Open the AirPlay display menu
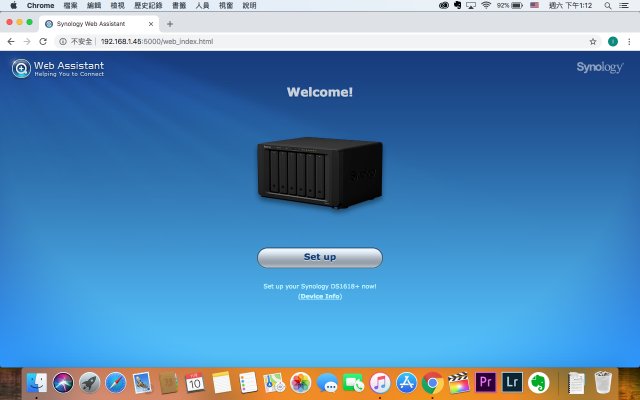 click(x=471, y=5)
